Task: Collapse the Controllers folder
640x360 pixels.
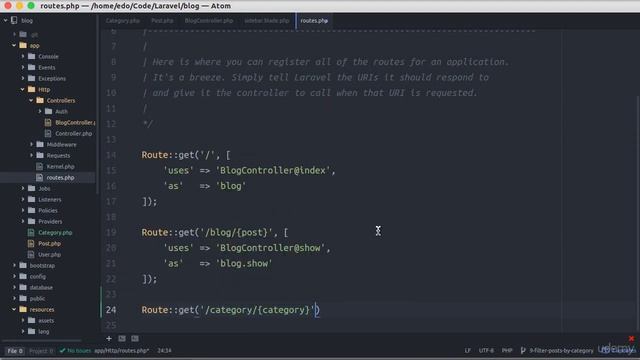Action: point(31,100)
